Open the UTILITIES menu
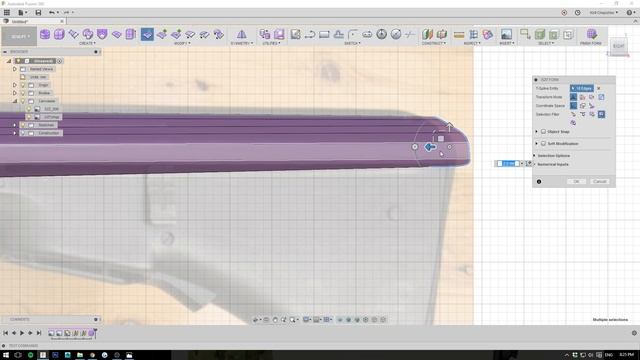This screenshot has height=360, width=640. [271, 43]
